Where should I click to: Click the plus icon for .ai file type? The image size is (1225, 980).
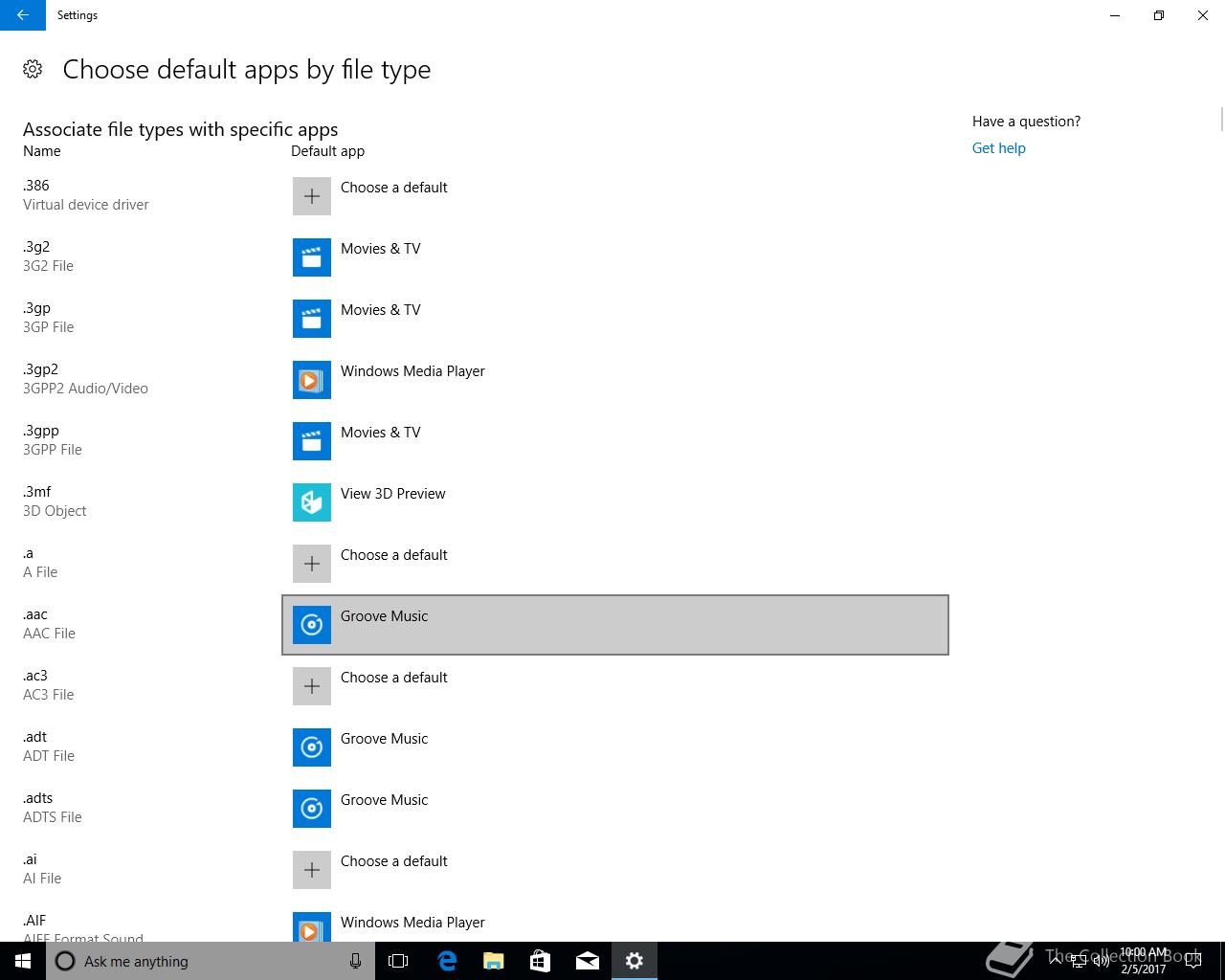click(312, 870)
